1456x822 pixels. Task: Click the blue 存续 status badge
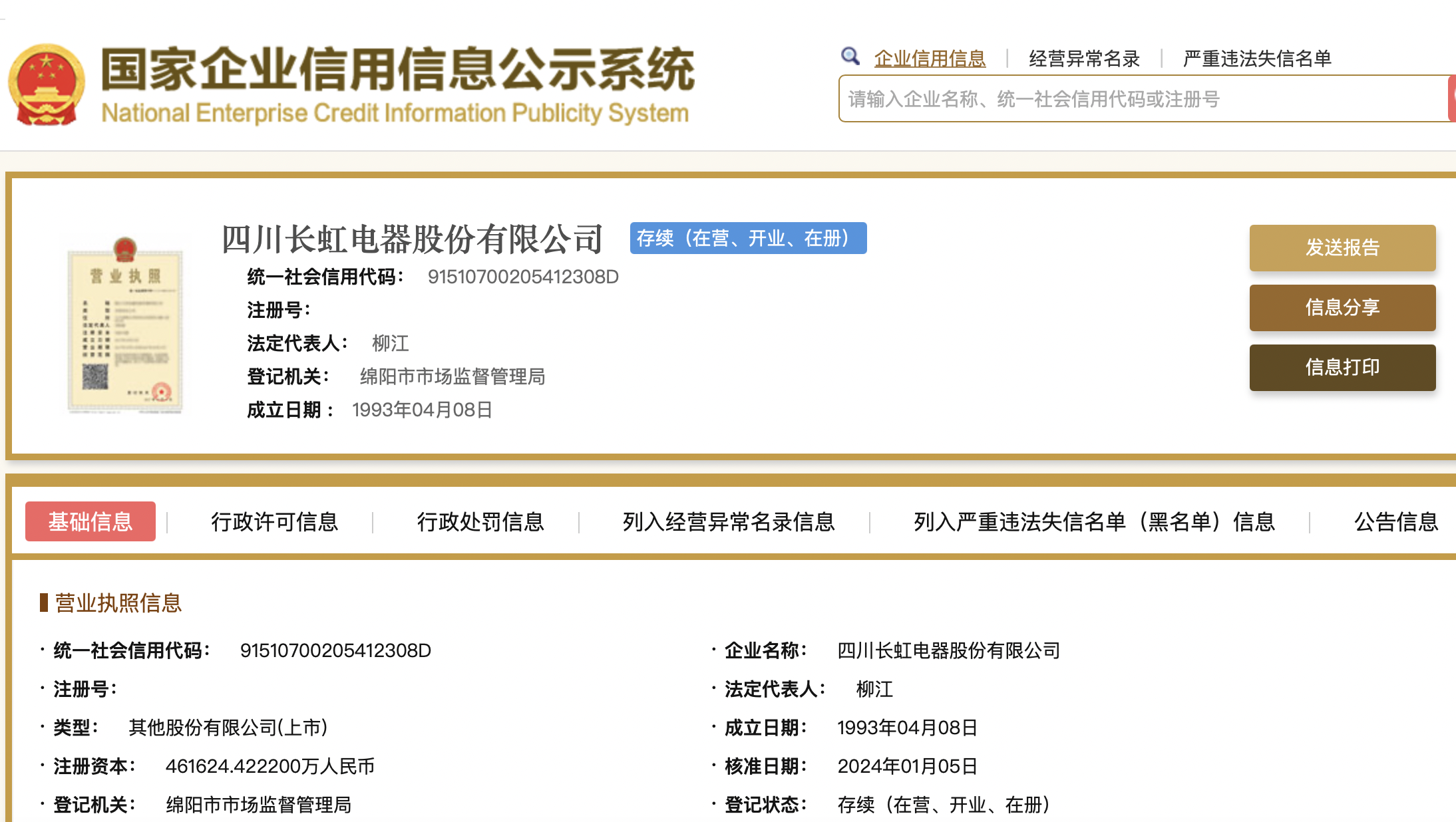(747, 238)
